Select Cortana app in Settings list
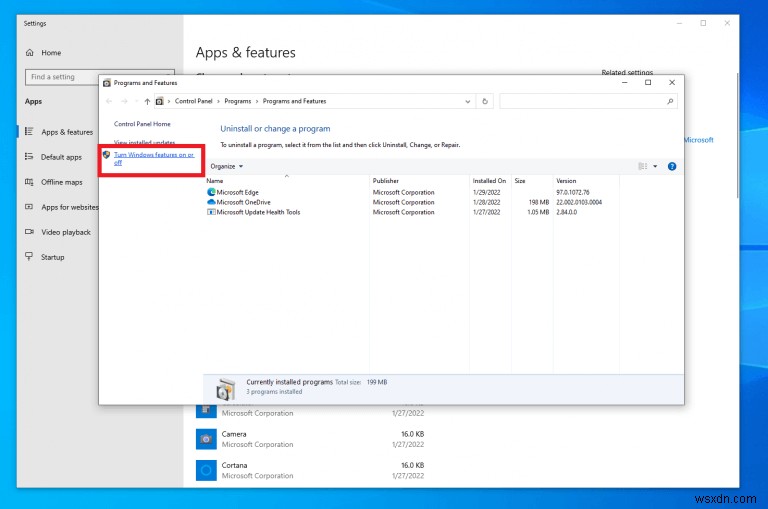This screenshot has width=768, height=509. 311,470
